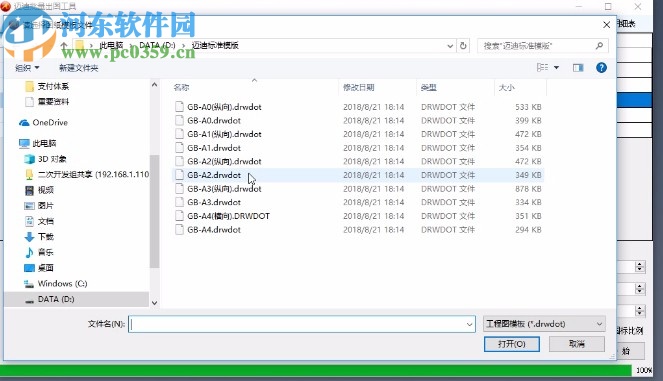Sort files by the 修改日期 column

point(359,88)
